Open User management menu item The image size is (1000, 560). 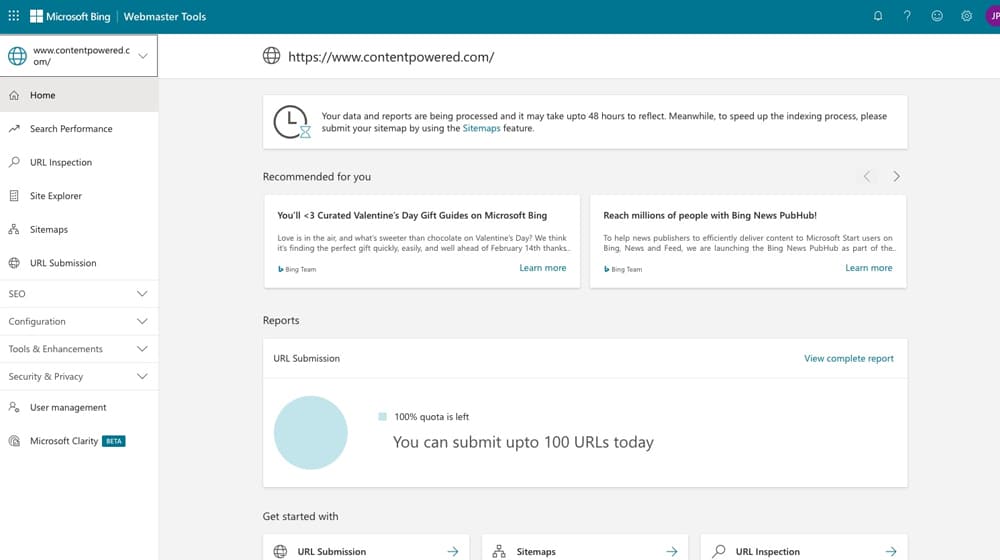(79, 407)
